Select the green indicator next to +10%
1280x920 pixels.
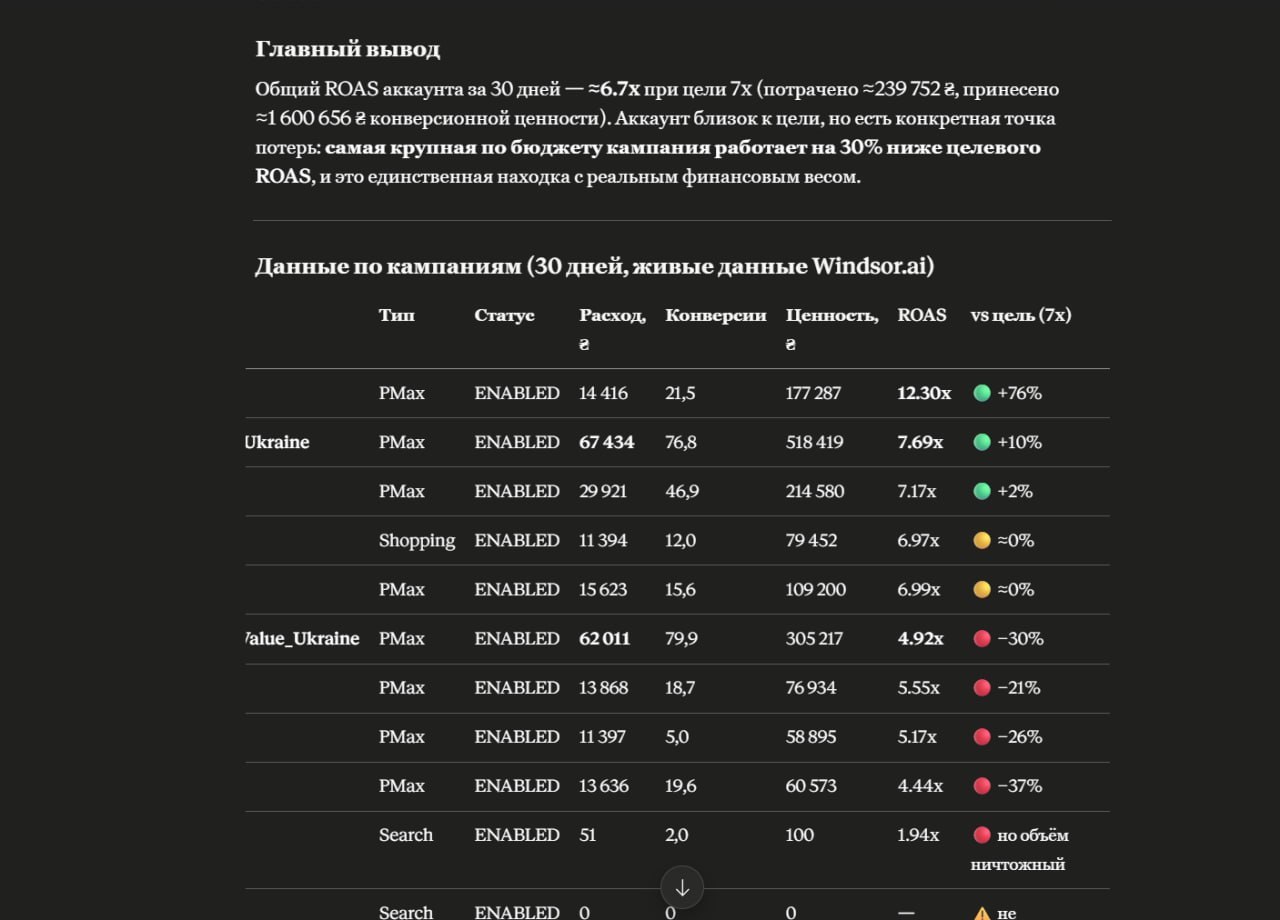(x=982, y=442)
